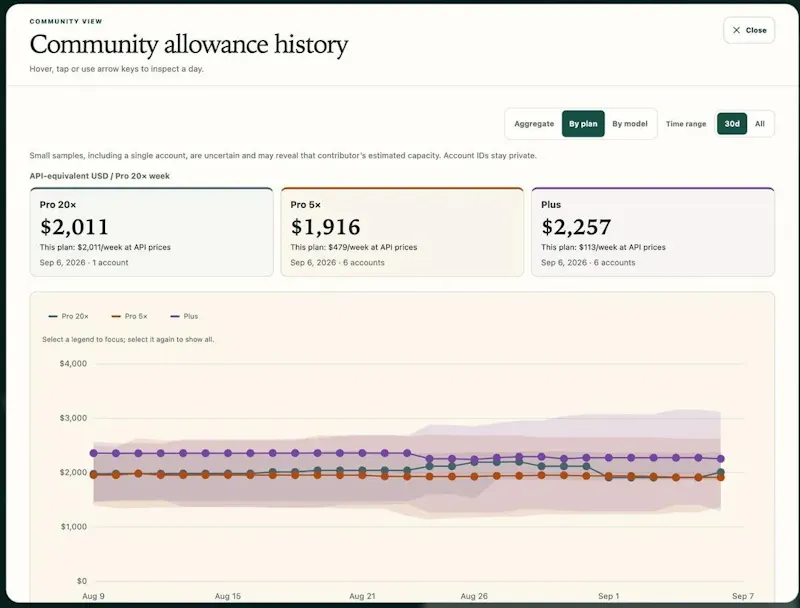Viewport: 800px width, 608px height.
Task: Select the By plan view
Action: pos(583,124)
